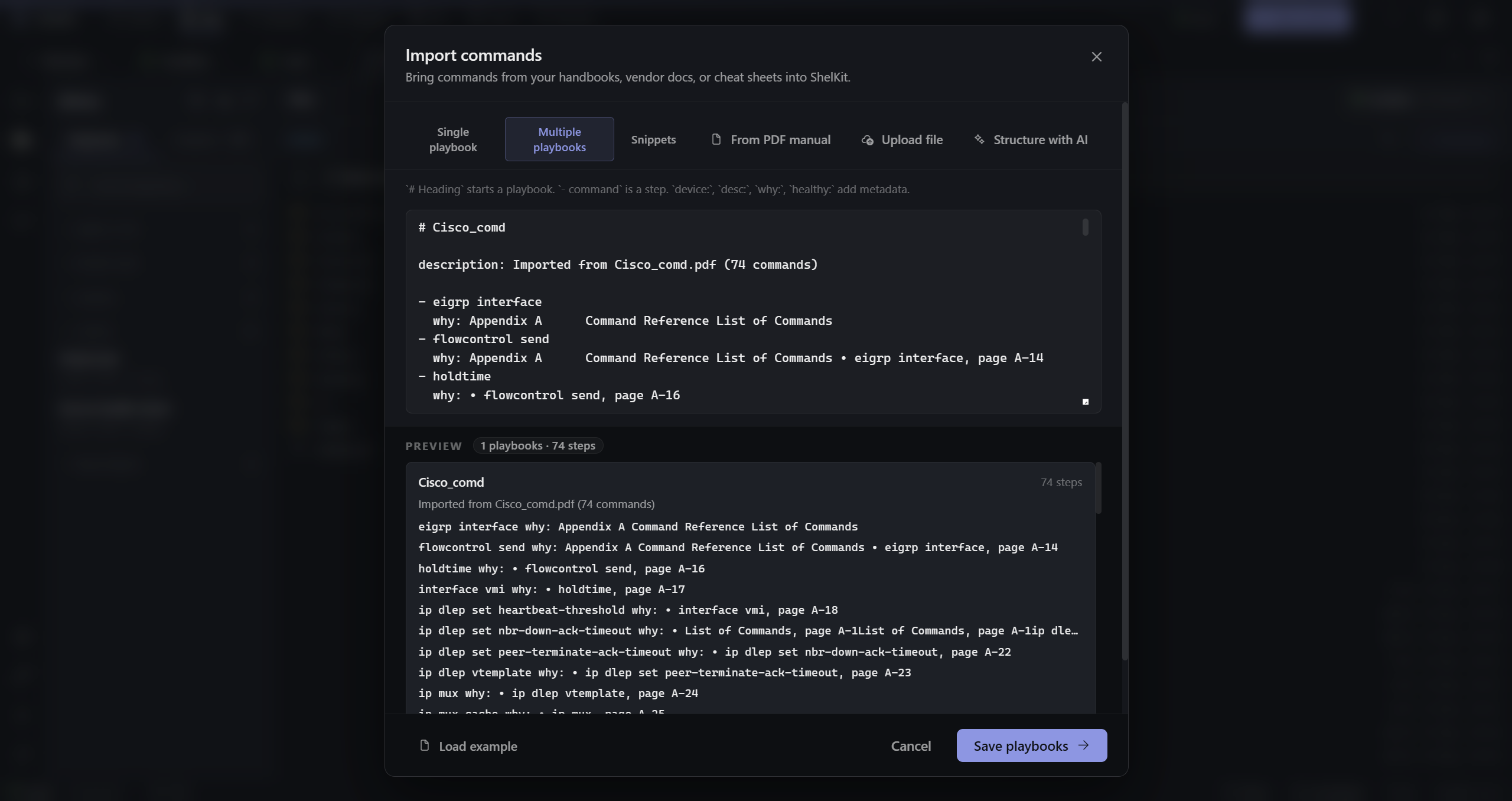Image resolution: width=1512 pixels, height=801 pixels.
Task: Click the arrow on Save playbooks
Action: [1084, 745]
